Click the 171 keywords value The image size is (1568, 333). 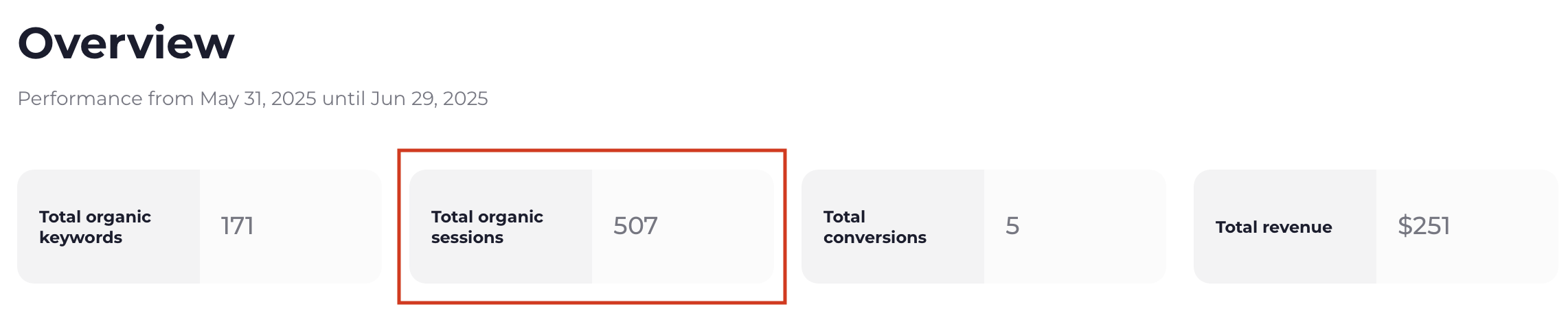[x=238, y=226]
